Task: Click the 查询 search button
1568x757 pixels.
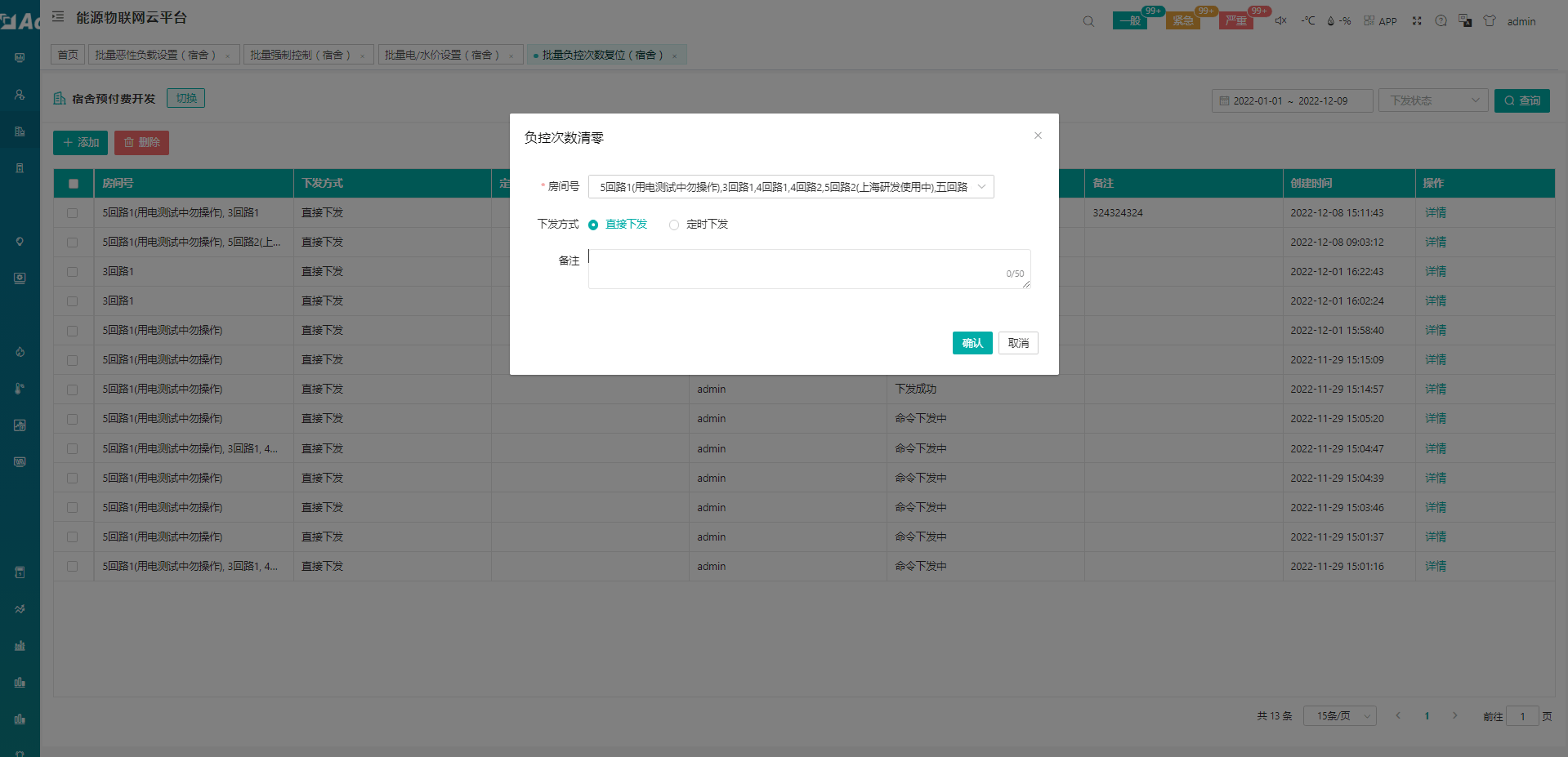Action: point(1522,100)
